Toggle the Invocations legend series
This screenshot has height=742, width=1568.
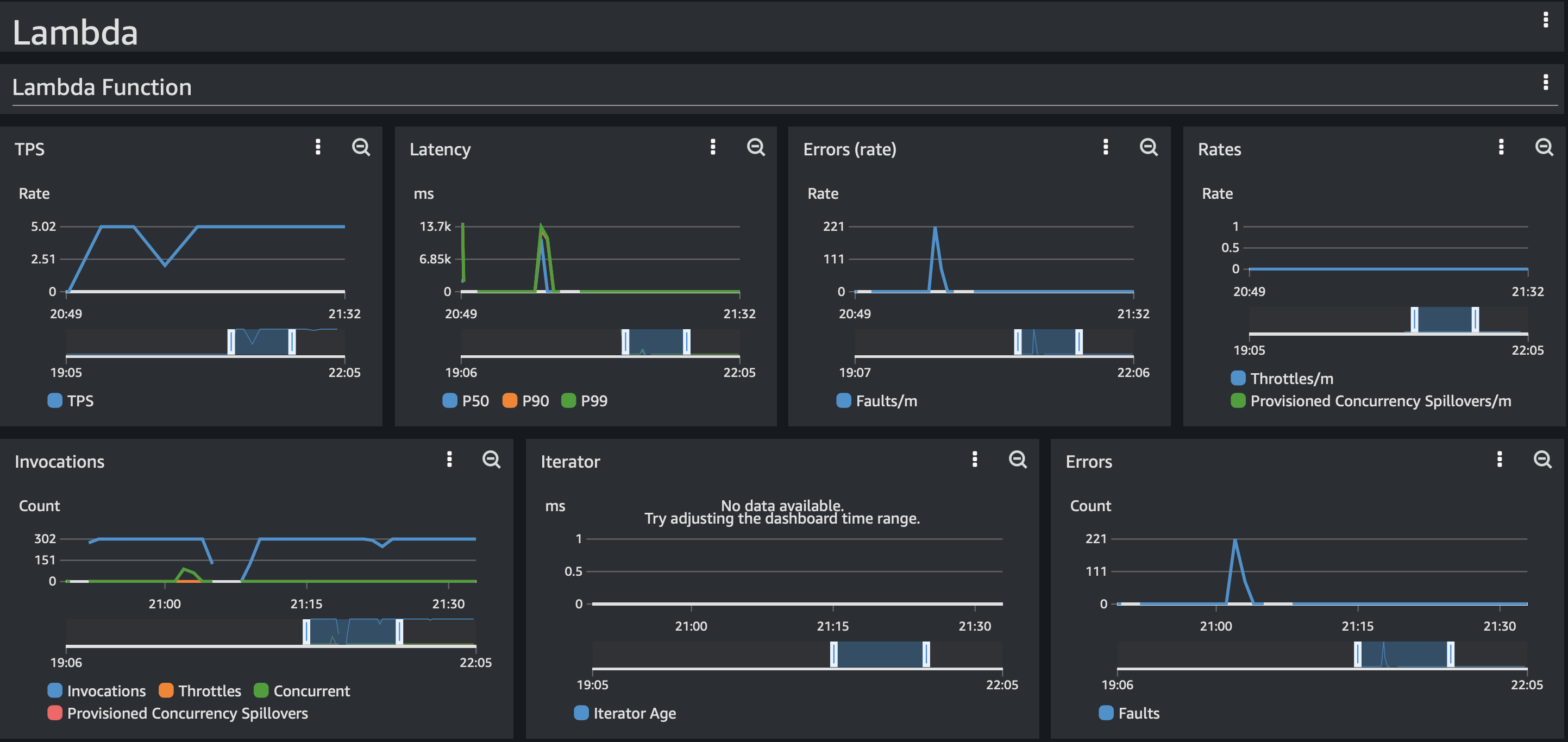pos(97,691)
